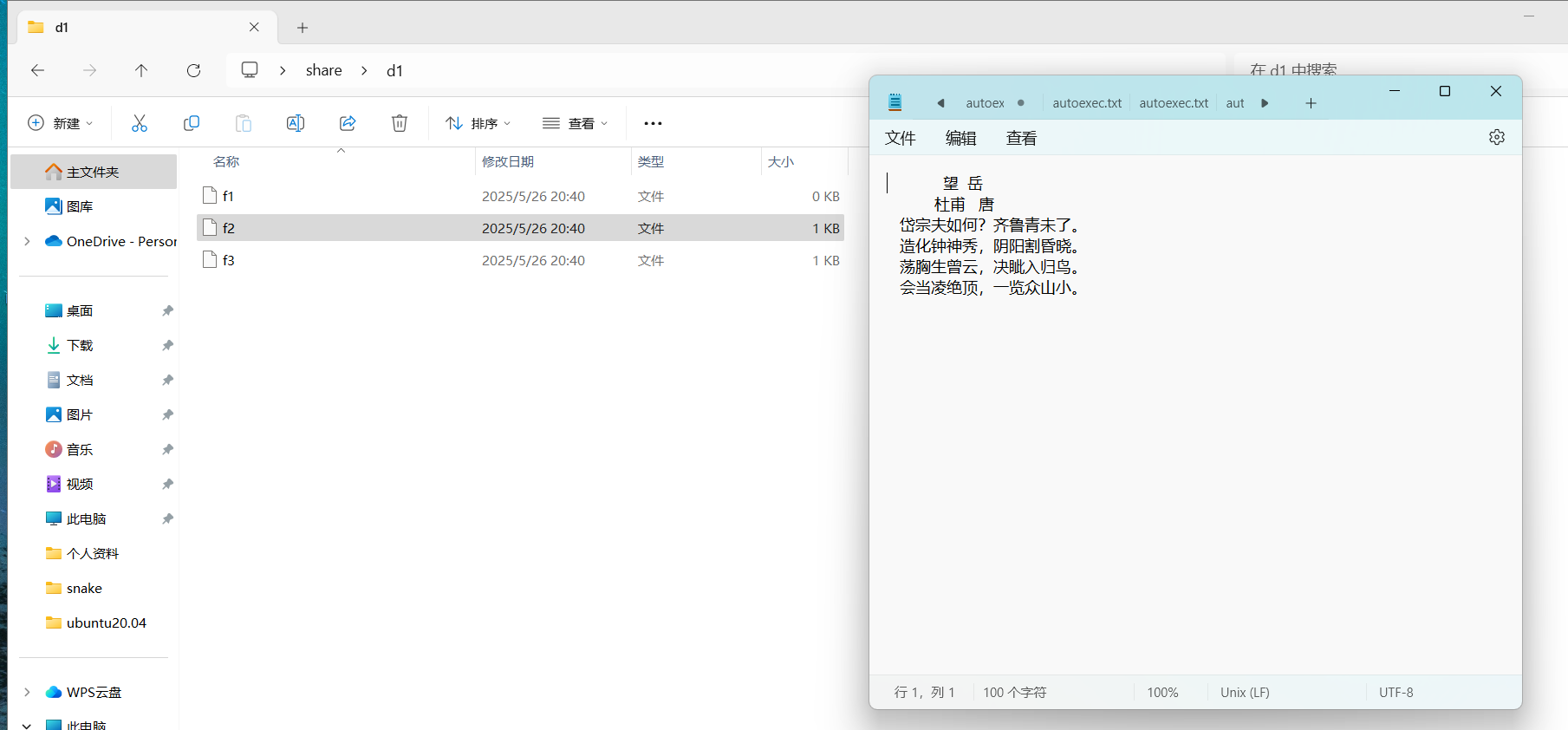1568x730 pixels.
Task: Click the f1 file icon
Action: click(x=209, y=195)
